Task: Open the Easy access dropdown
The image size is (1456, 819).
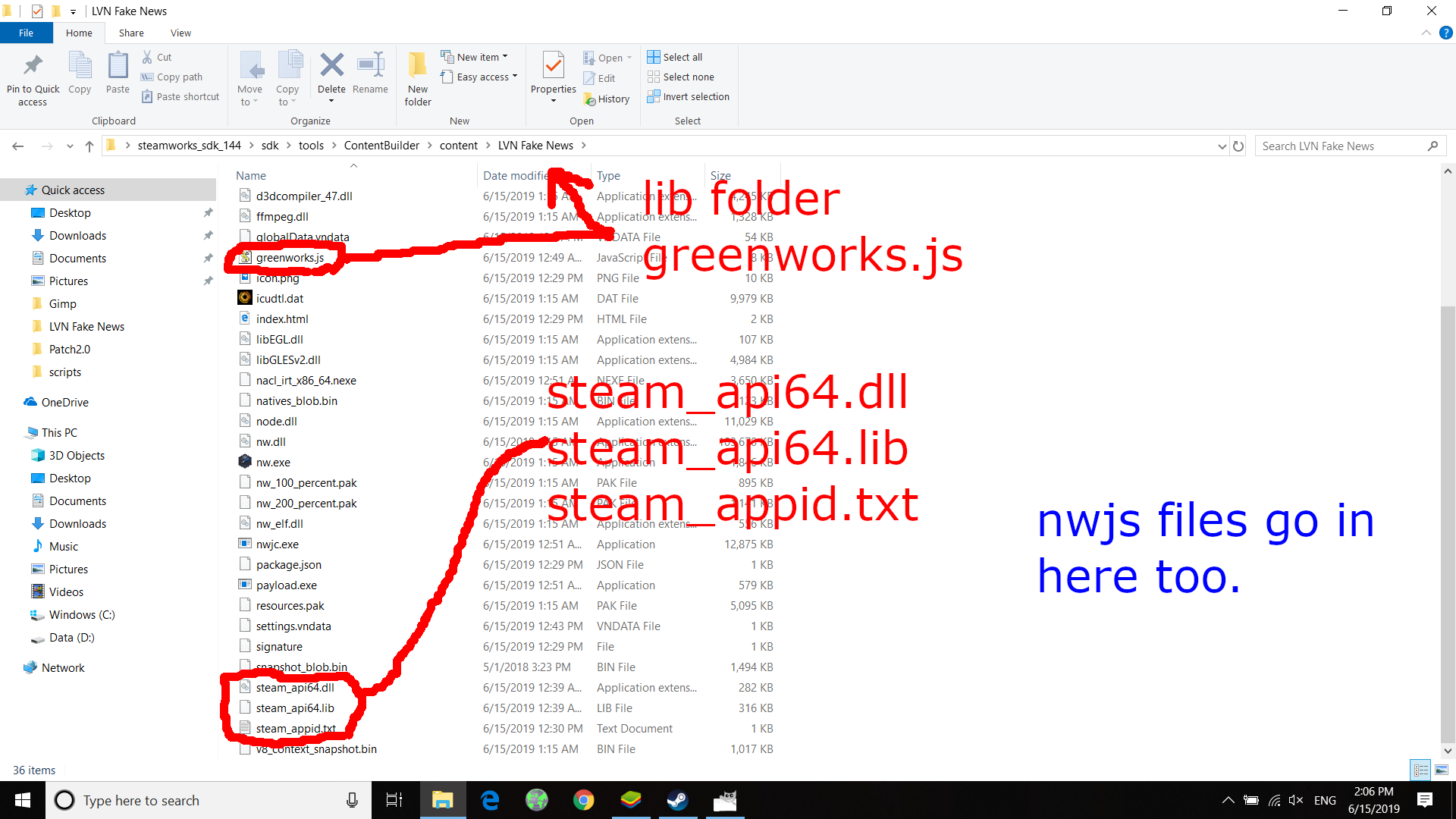Action: tap(479, 77)
